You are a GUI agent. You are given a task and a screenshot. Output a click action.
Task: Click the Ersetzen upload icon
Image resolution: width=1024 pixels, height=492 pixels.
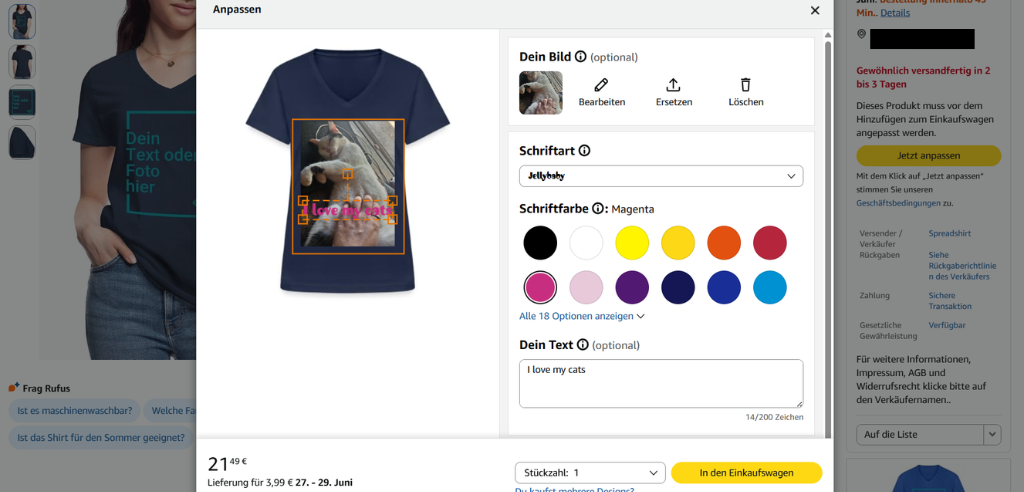tap(673, 85)
